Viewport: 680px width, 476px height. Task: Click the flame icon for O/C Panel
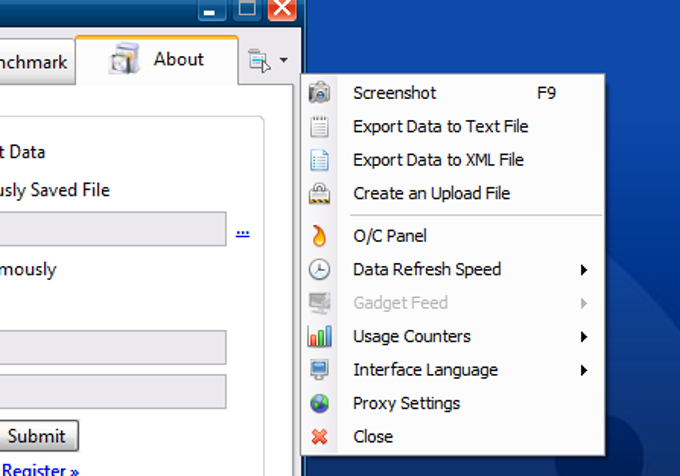tap(319, 236)
